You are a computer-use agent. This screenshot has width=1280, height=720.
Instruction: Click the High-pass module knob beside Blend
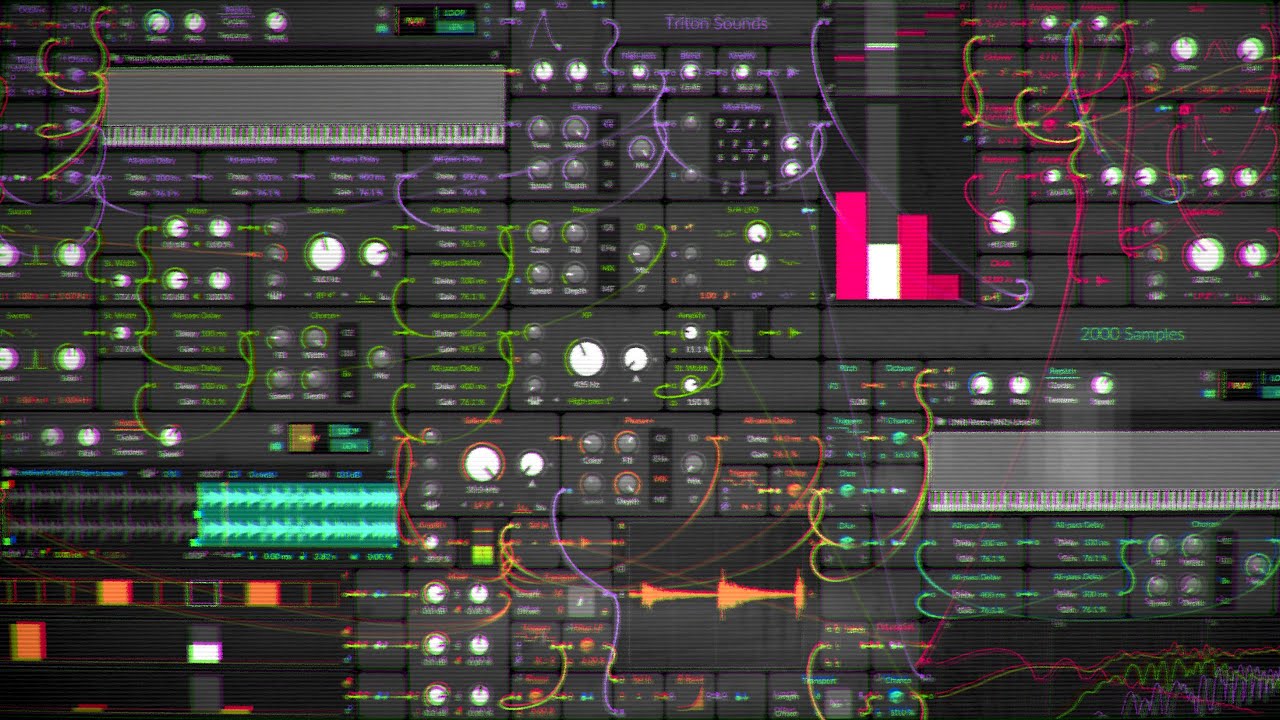pyautogui.click(x=640, y=71)
